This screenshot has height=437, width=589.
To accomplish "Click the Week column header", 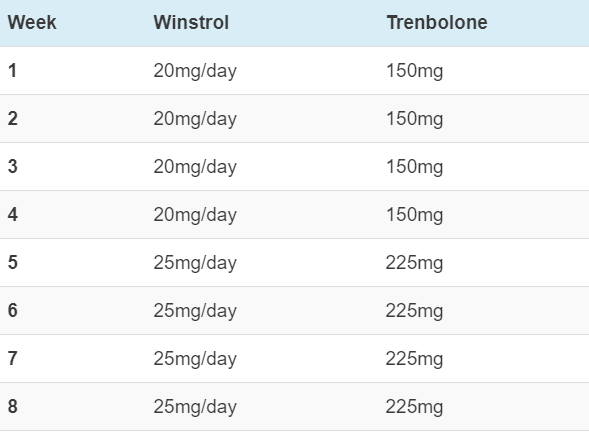I will click(x=32, y=22).
